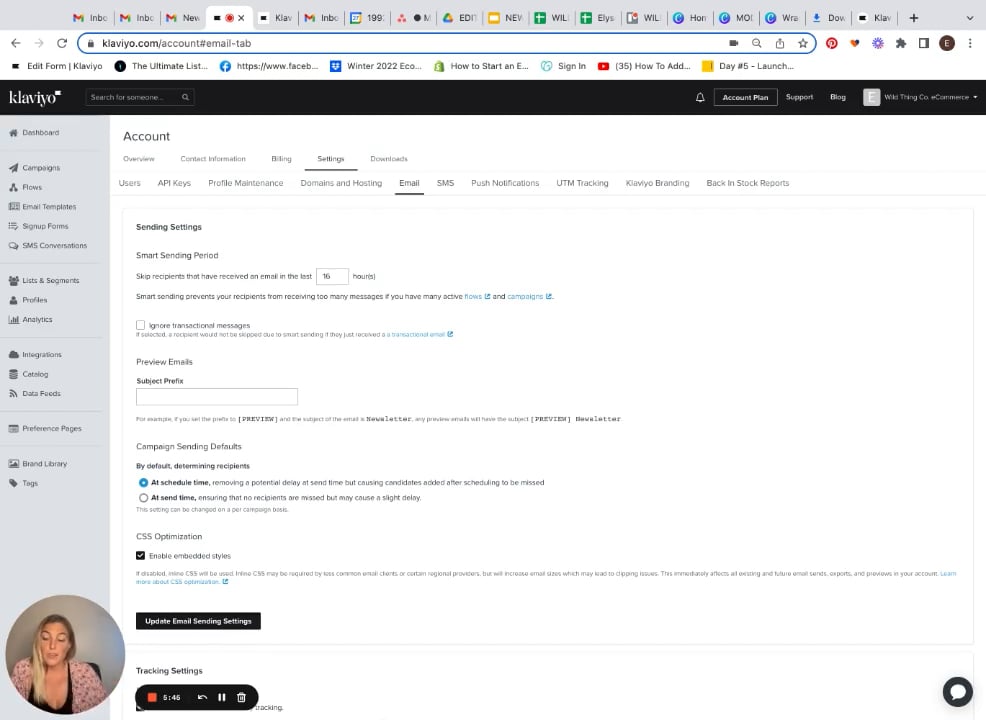This screenshot has width=986, height=720.
Task: Open Campaigns in the sidebar
Action: [35, 168]
